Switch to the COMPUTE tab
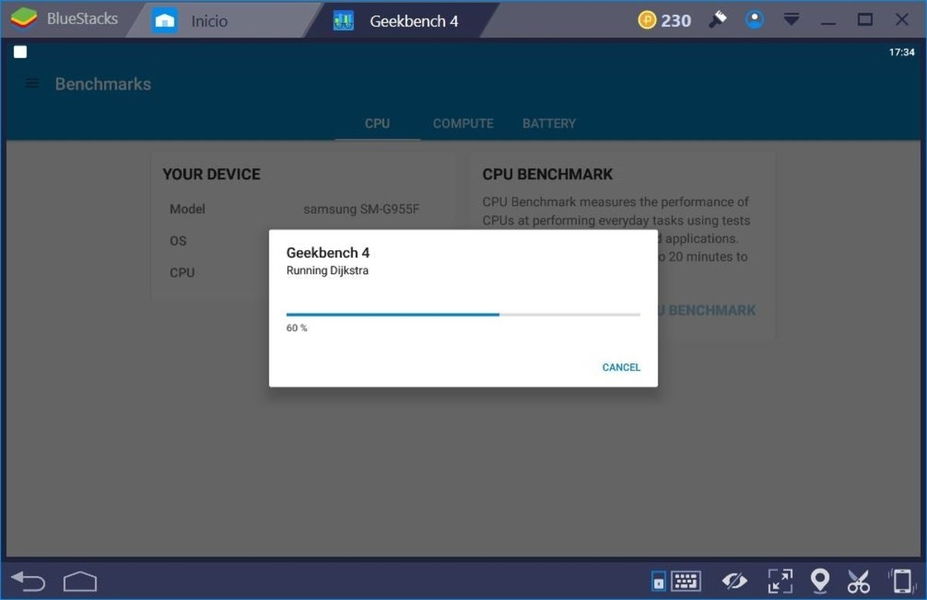The width and height of the screenshot is (927, 600). (x=463, y=124)
